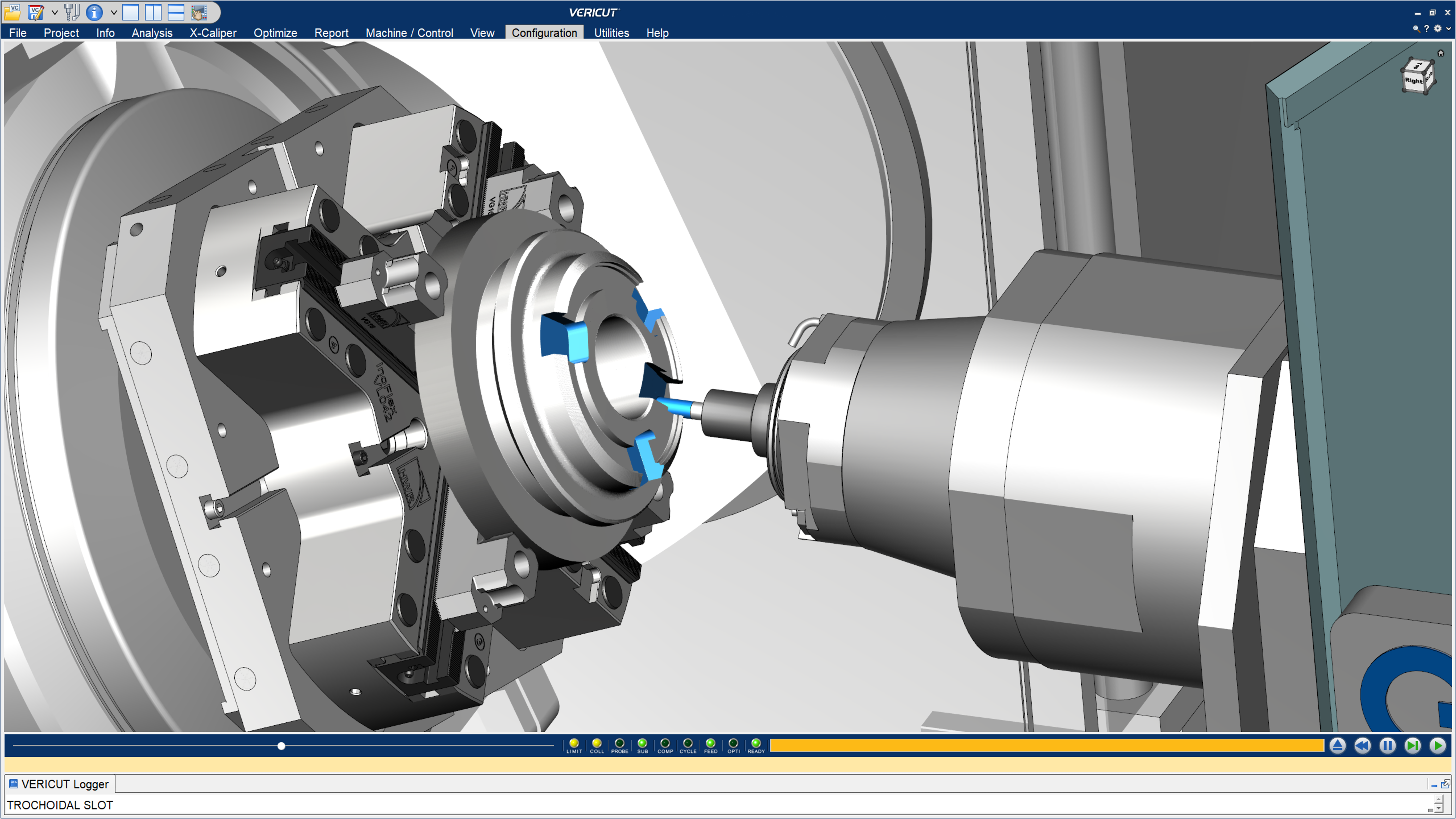1456x819 pixels.
Task: Expand the chevron next to settings gear
Action: 1449,29
